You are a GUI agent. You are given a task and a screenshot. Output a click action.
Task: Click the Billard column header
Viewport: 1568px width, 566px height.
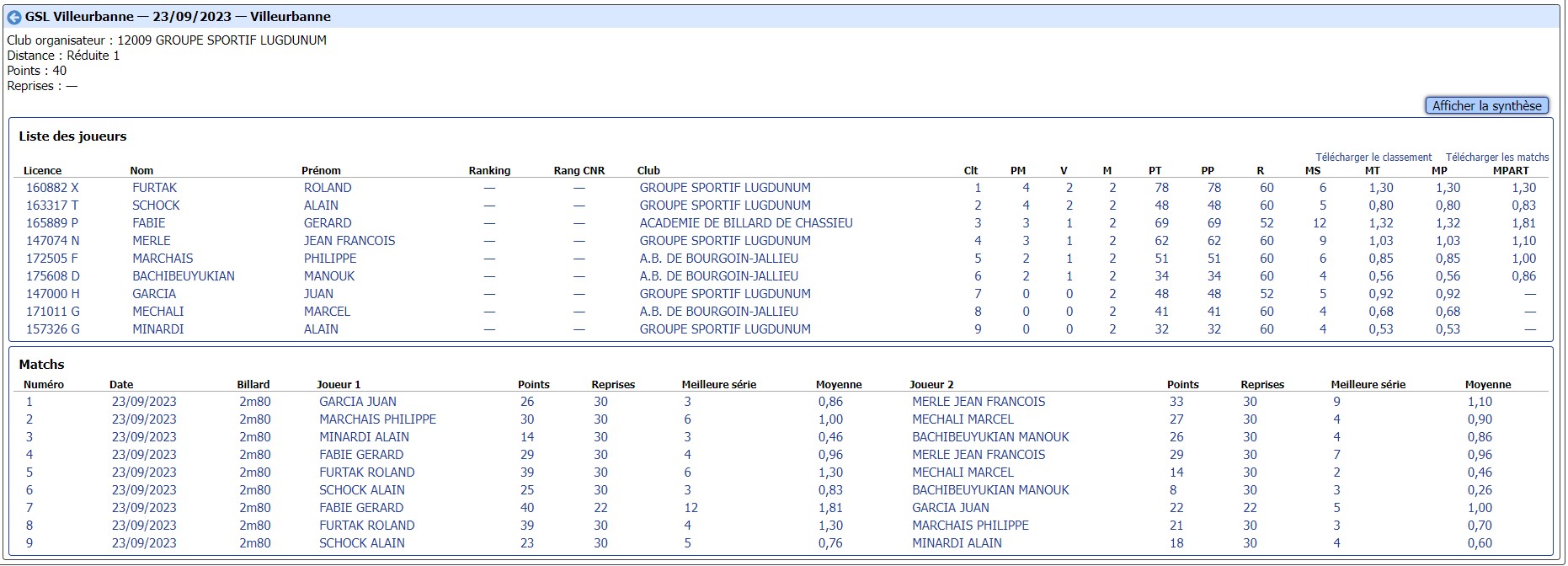[253, 385]
